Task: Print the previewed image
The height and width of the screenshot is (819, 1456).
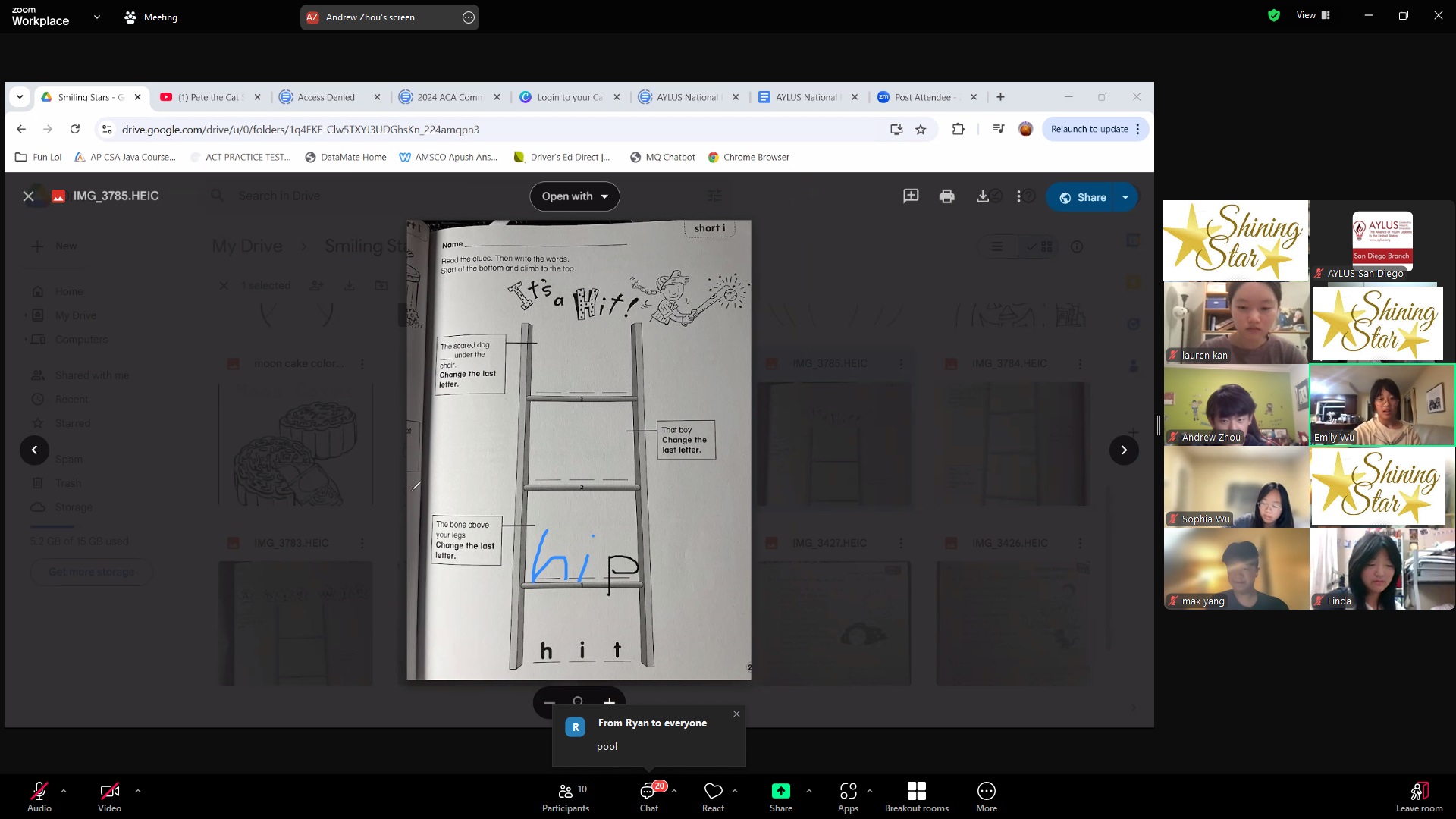Action: (946, 196)
